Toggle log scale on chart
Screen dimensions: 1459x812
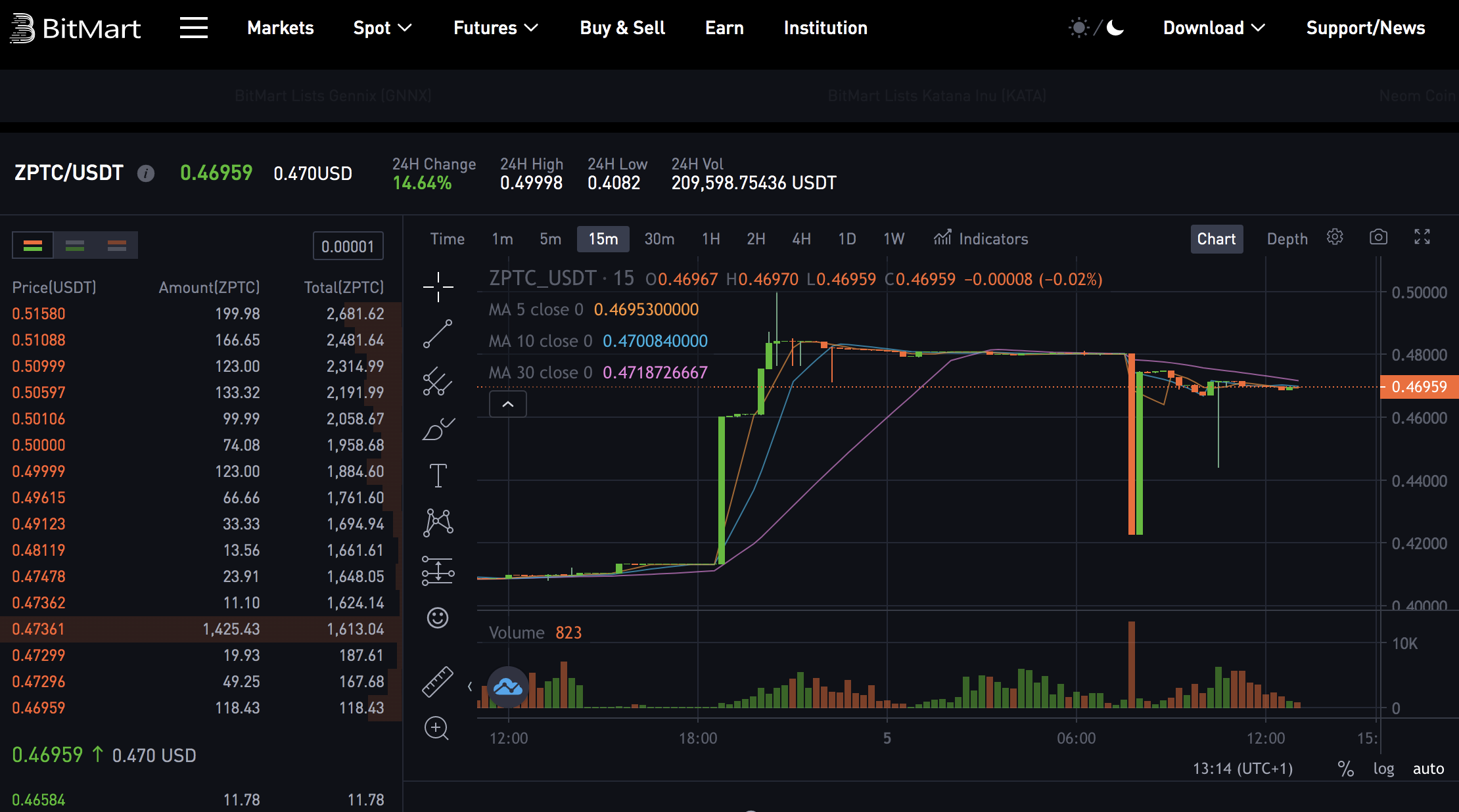point(1383,769)
